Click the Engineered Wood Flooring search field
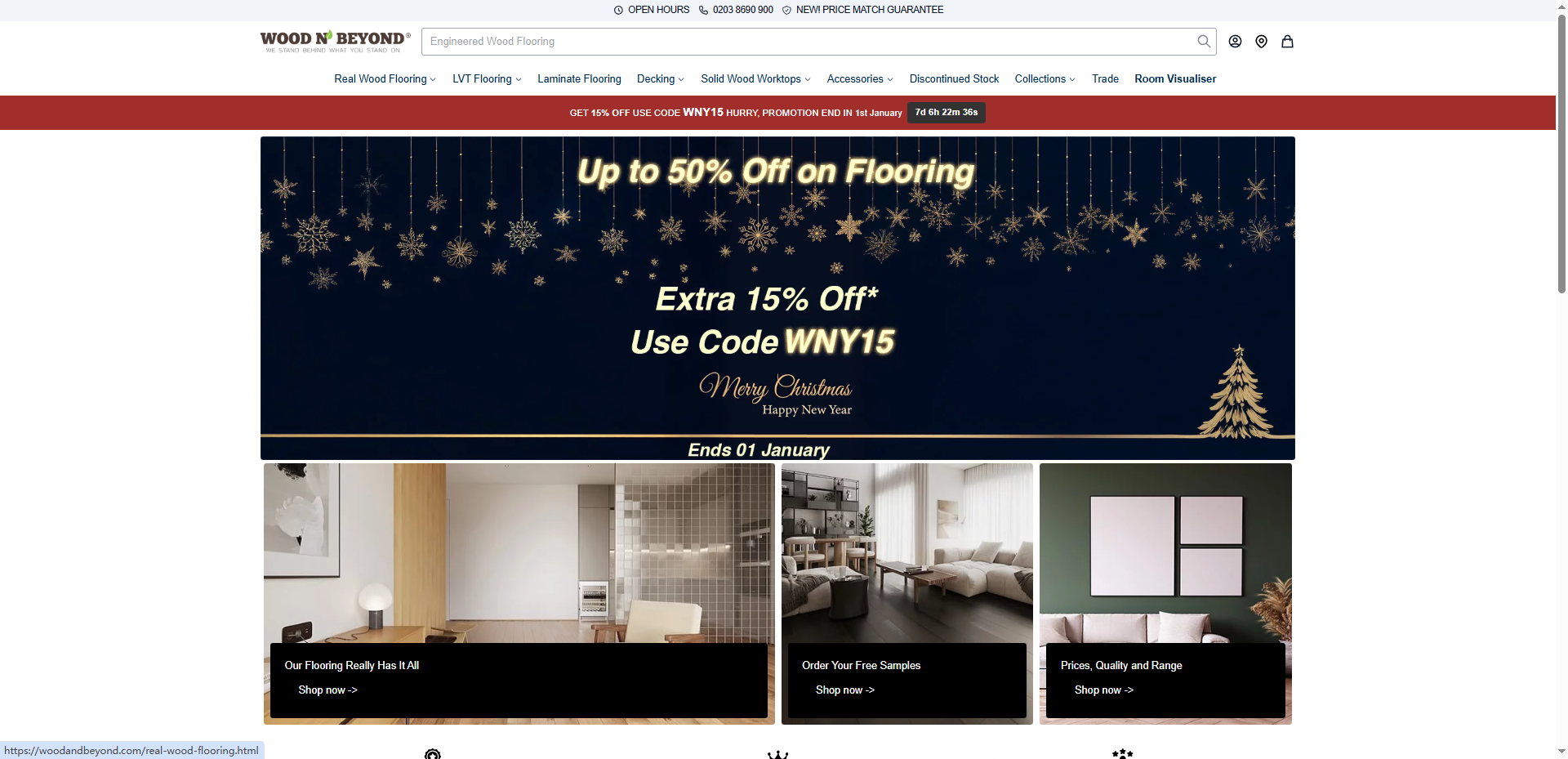Viewport: 1568px width, 759px height. (x=808, y=42)
